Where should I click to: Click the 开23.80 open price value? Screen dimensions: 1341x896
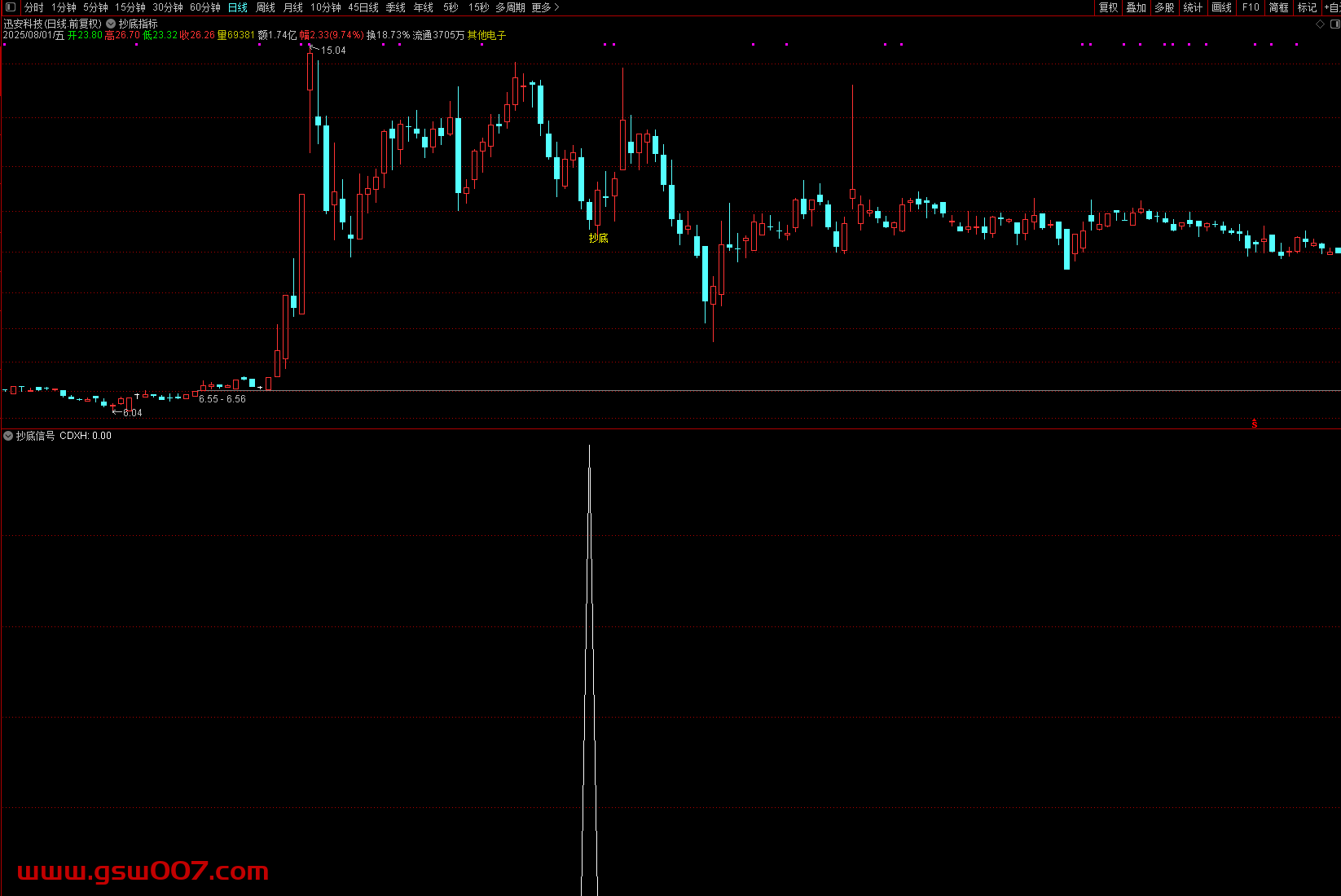click(85, 35)
